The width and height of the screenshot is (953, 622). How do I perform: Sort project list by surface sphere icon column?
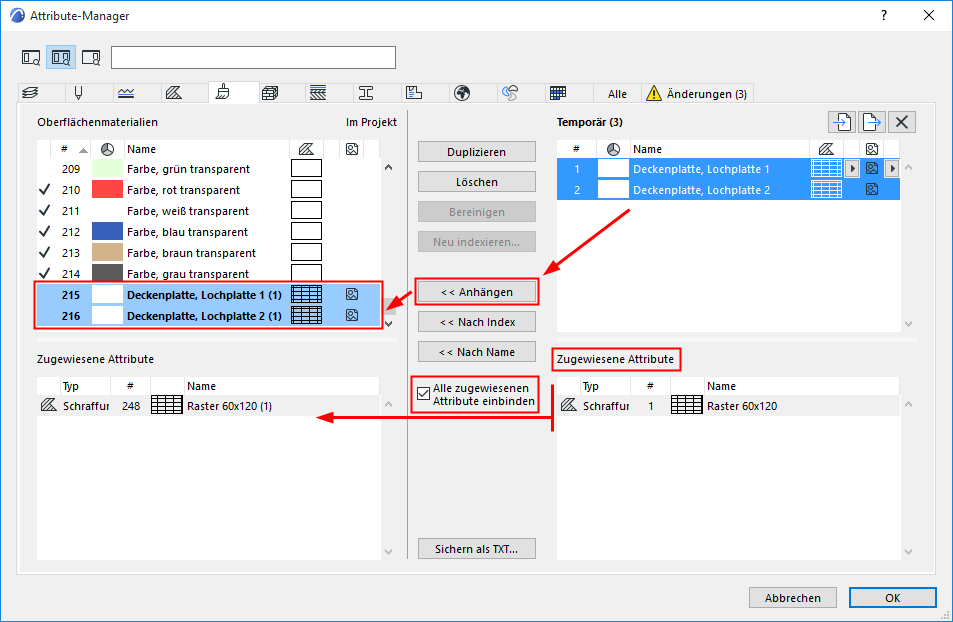108,149
